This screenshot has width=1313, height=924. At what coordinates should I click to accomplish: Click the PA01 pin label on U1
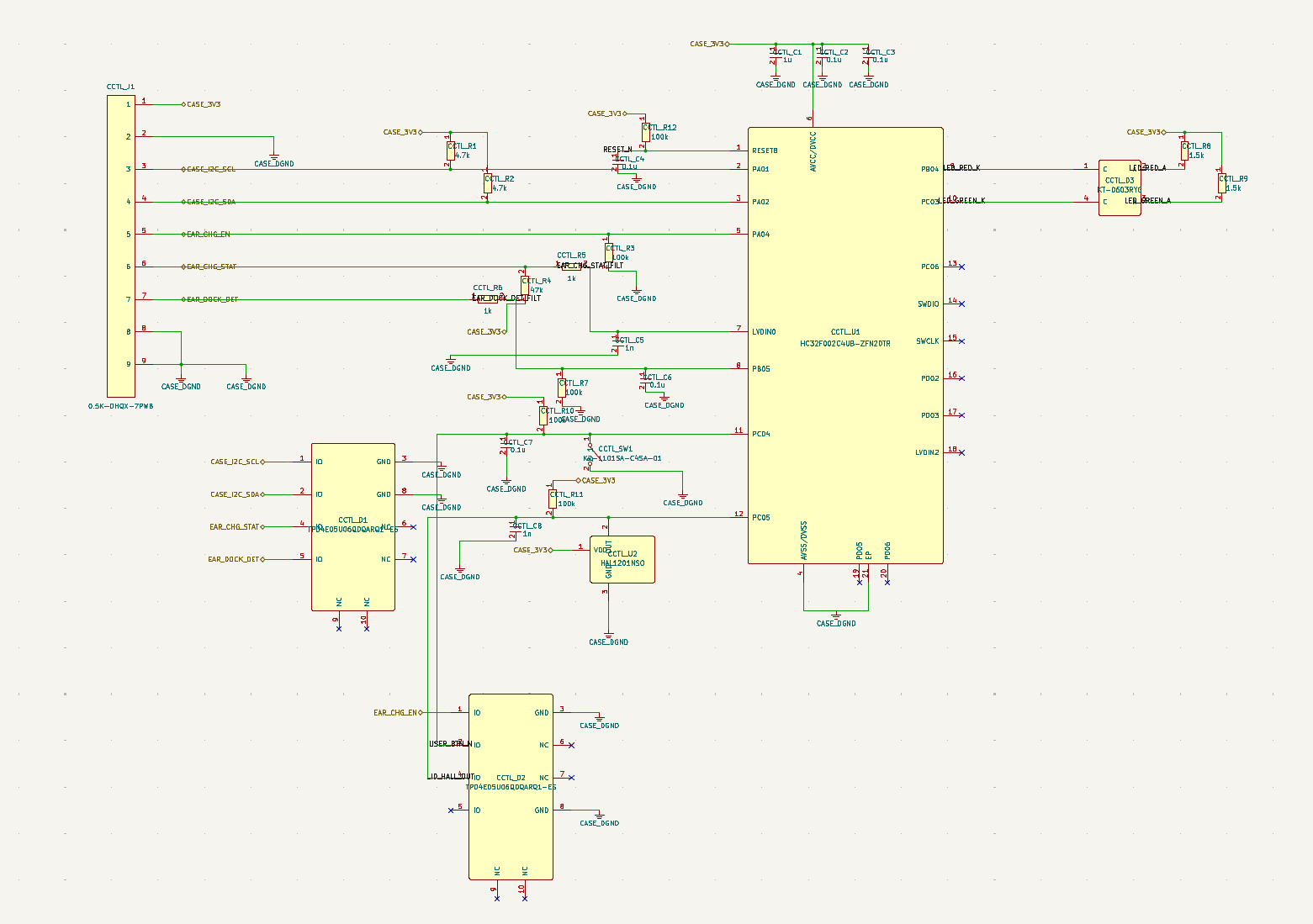point(761,169)
